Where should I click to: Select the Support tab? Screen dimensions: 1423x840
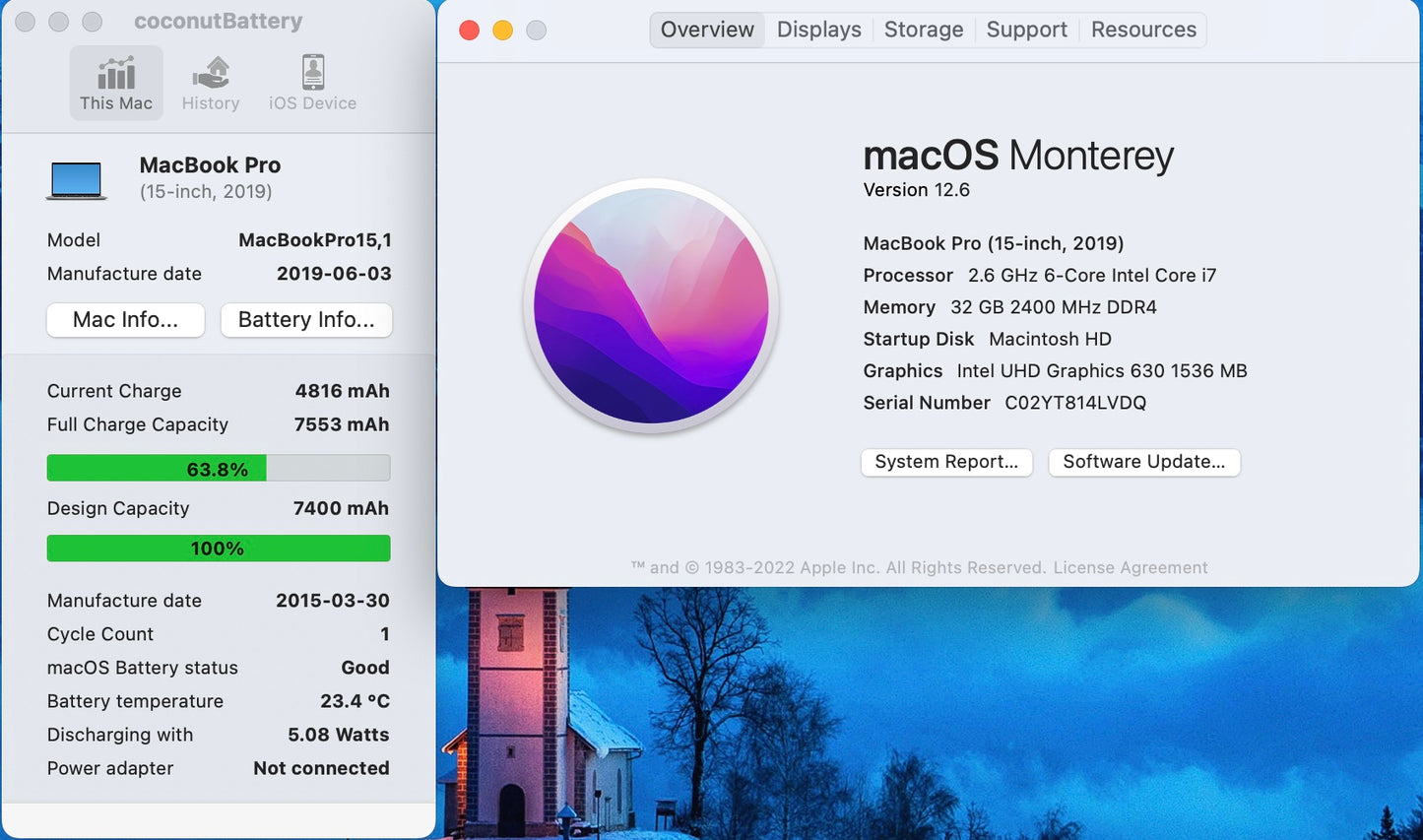[1026, 30]
